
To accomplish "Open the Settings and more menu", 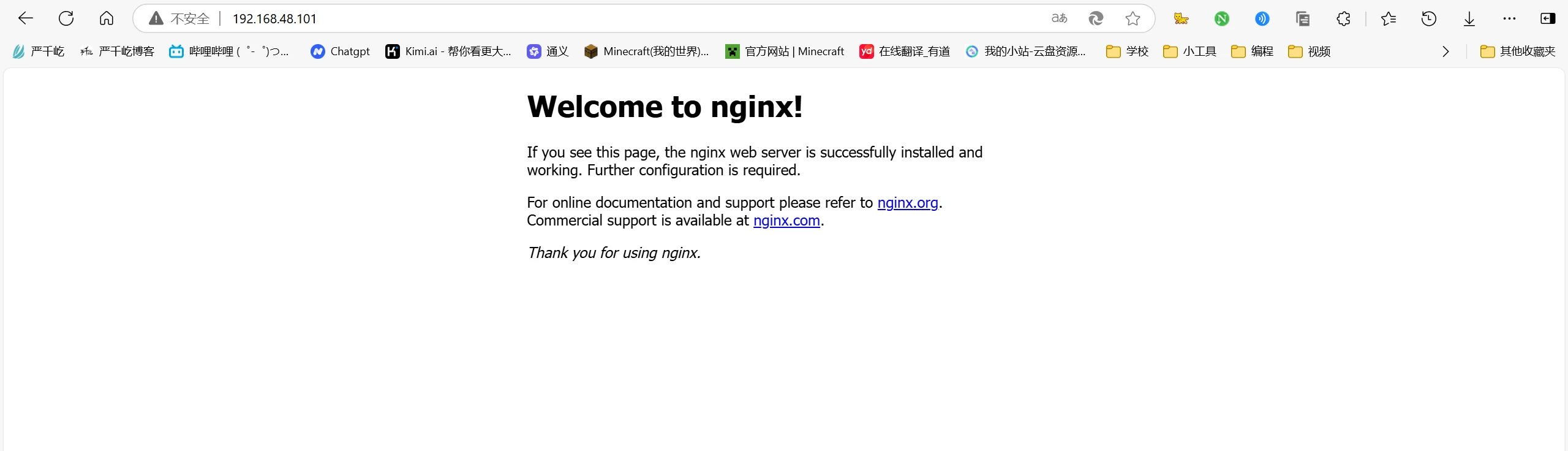I will point(1509,19).
